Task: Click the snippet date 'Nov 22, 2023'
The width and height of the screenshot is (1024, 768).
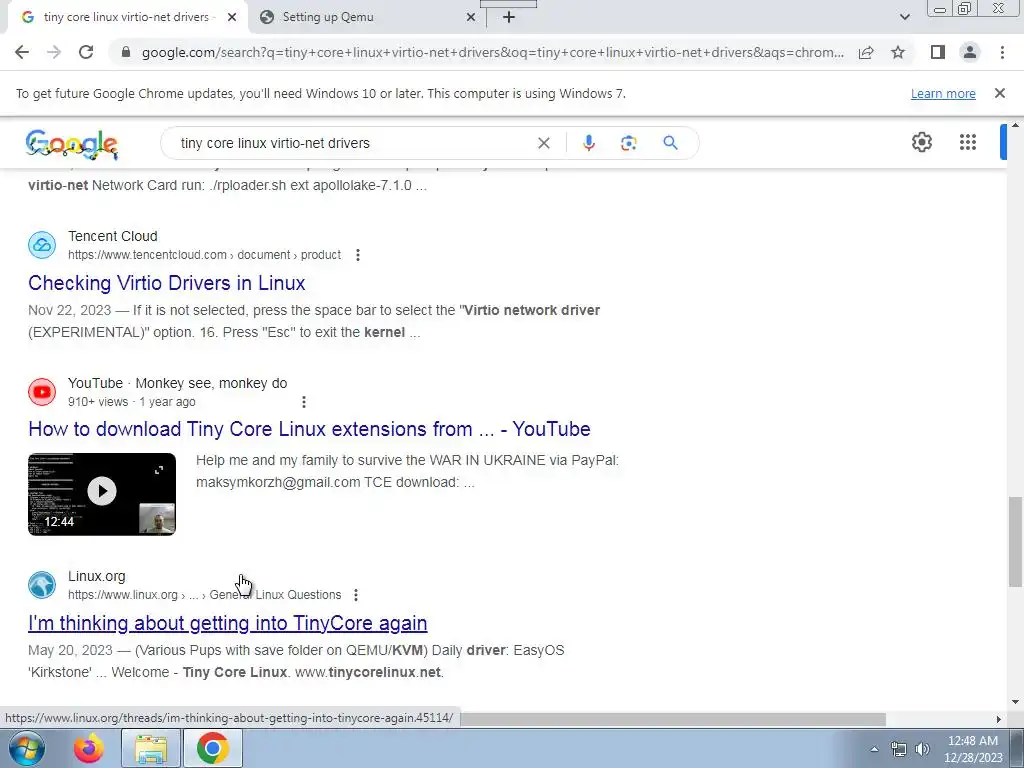Action: [x=69, y=310]
